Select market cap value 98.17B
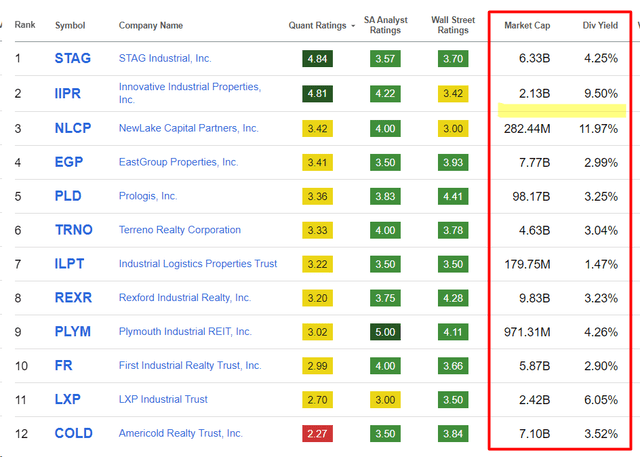The height and width of the screenshot is (457, 640). pos(531,197)
